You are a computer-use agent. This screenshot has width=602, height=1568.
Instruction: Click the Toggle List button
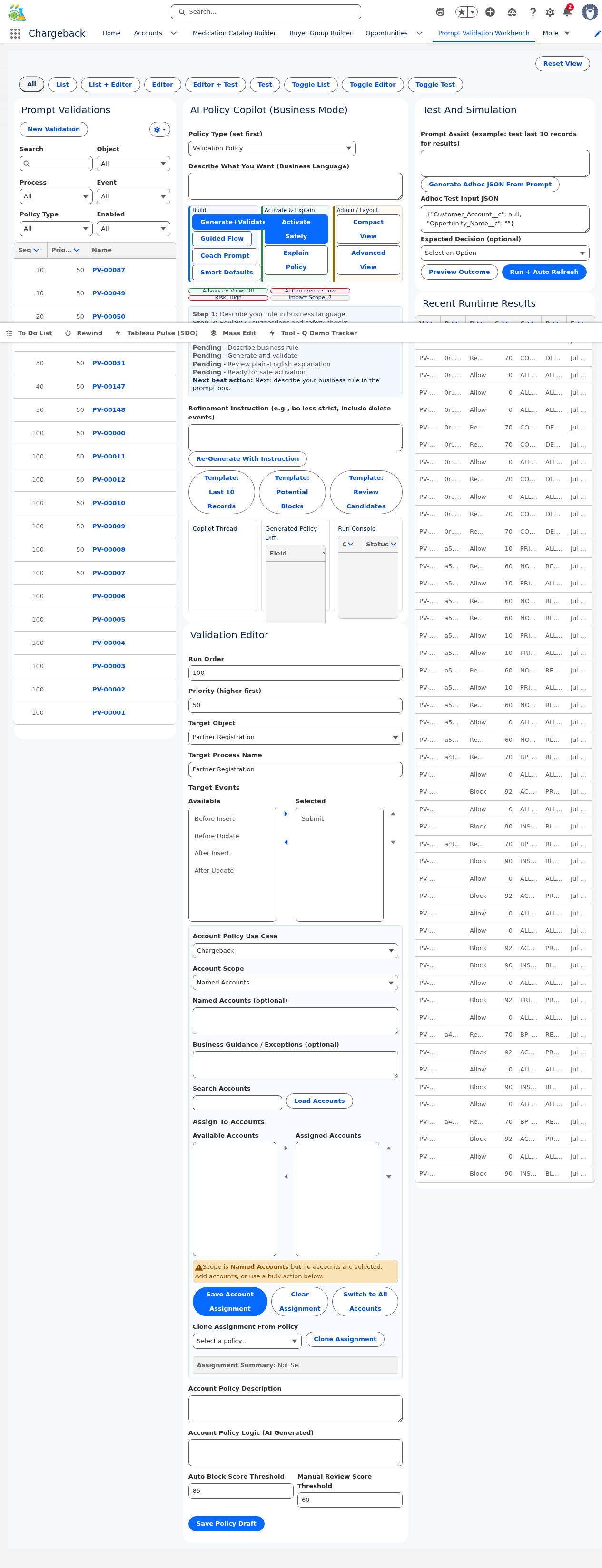click(x=311, y=85)
